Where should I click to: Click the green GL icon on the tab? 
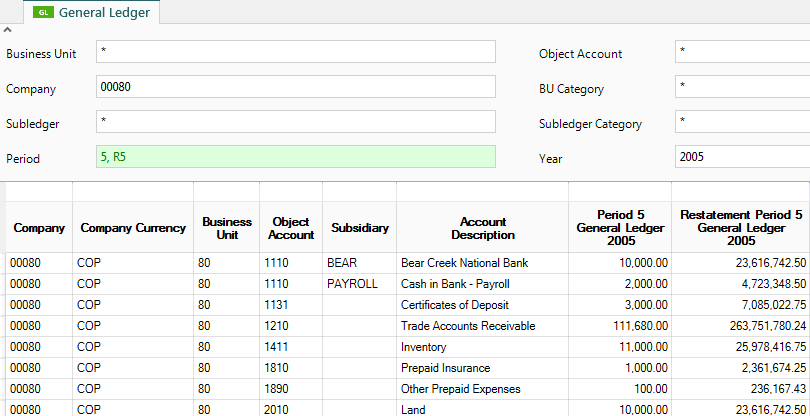(x=45, y=13)
